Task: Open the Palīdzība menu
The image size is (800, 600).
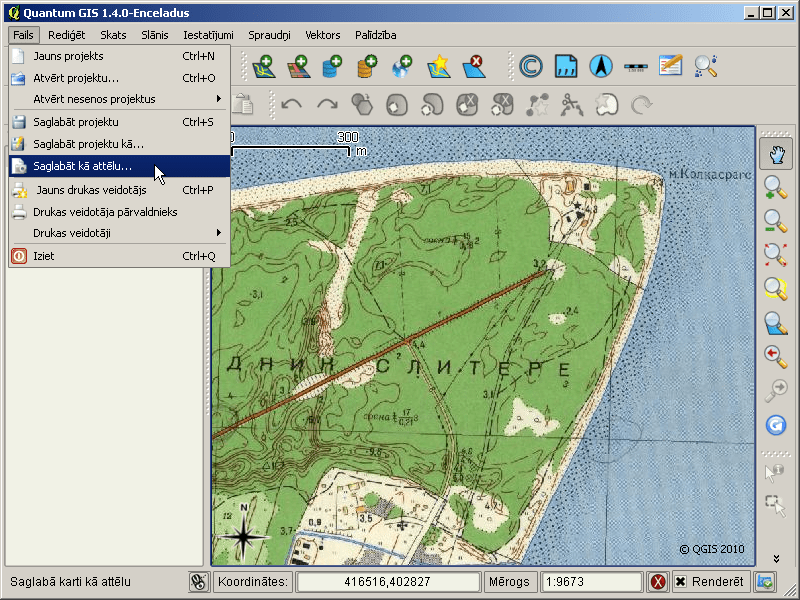Action: [376, 35]
